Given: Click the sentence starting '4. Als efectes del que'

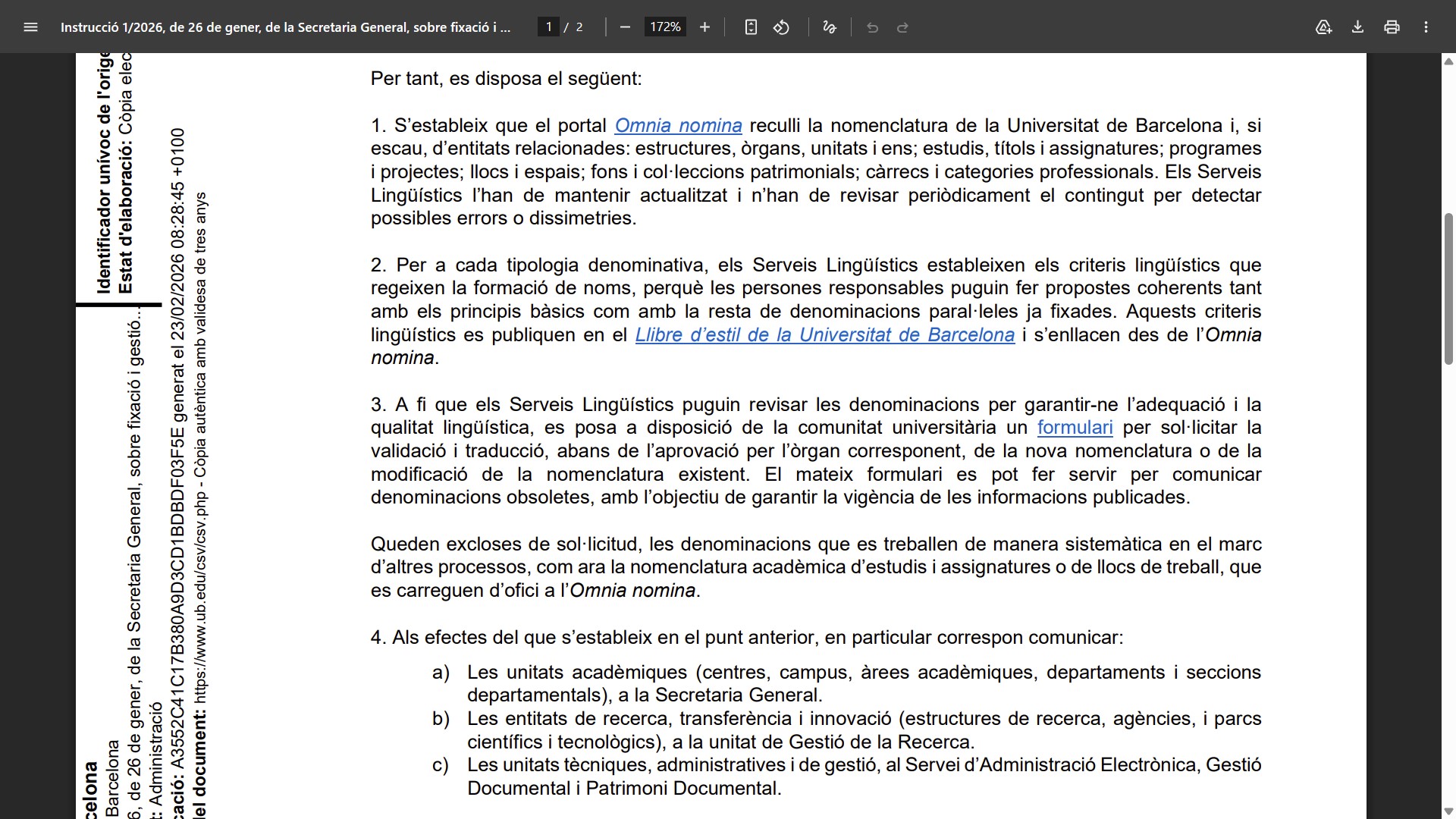Looking at the screenshot, I should pos(747,638).
